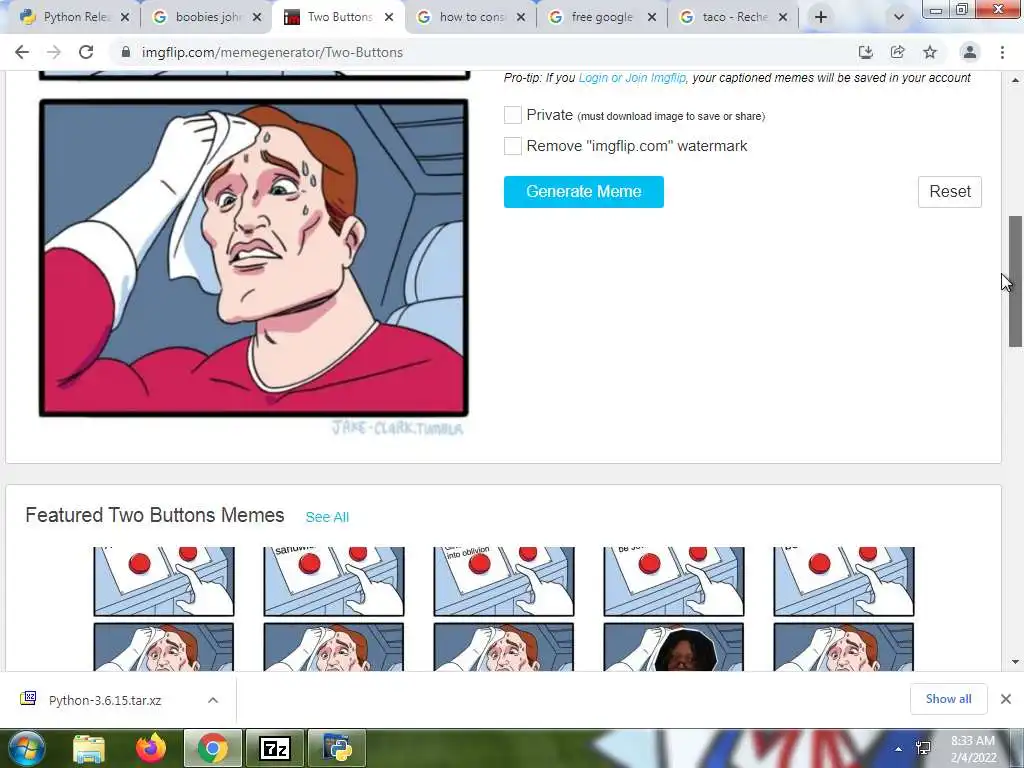Viewport: 1024px width, 768px height.
Task: Open the Chrome three-dot menu
Action: pyautogui.click(x=1002, y=52)
